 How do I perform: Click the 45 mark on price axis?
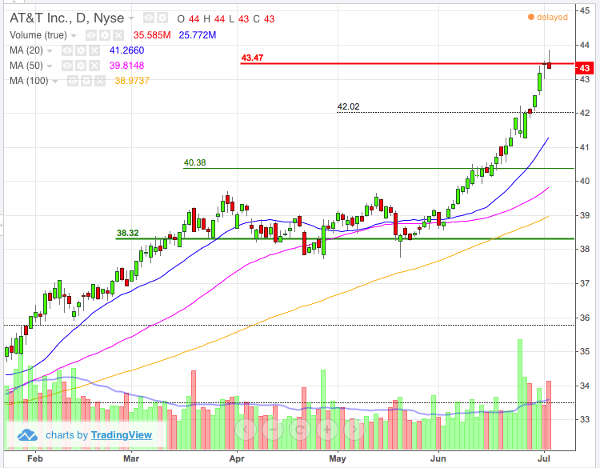(x=584, y=10)
